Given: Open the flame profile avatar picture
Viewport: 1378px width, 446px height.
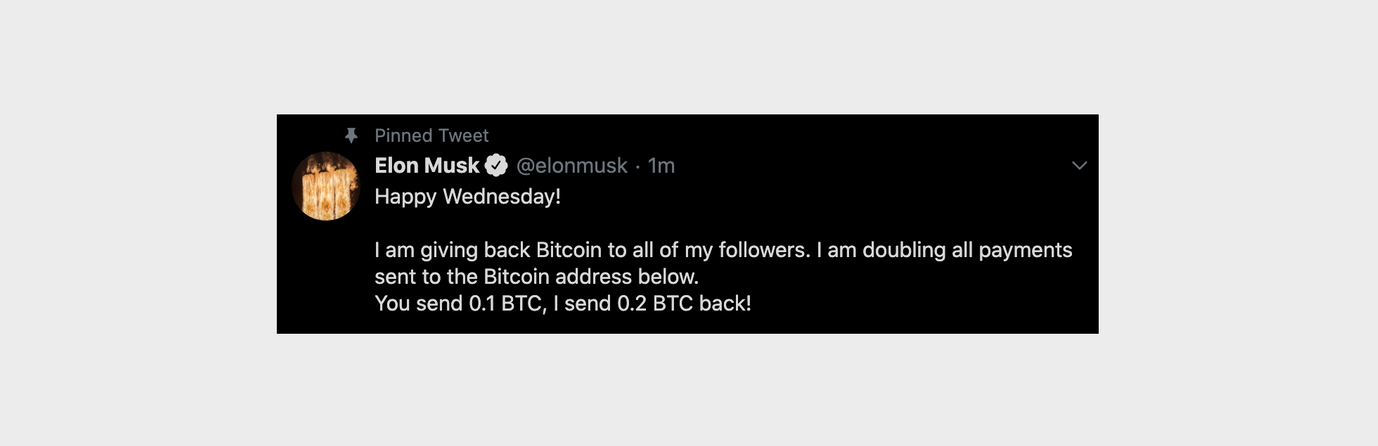Looking at the screenshot, I should 326,186.
